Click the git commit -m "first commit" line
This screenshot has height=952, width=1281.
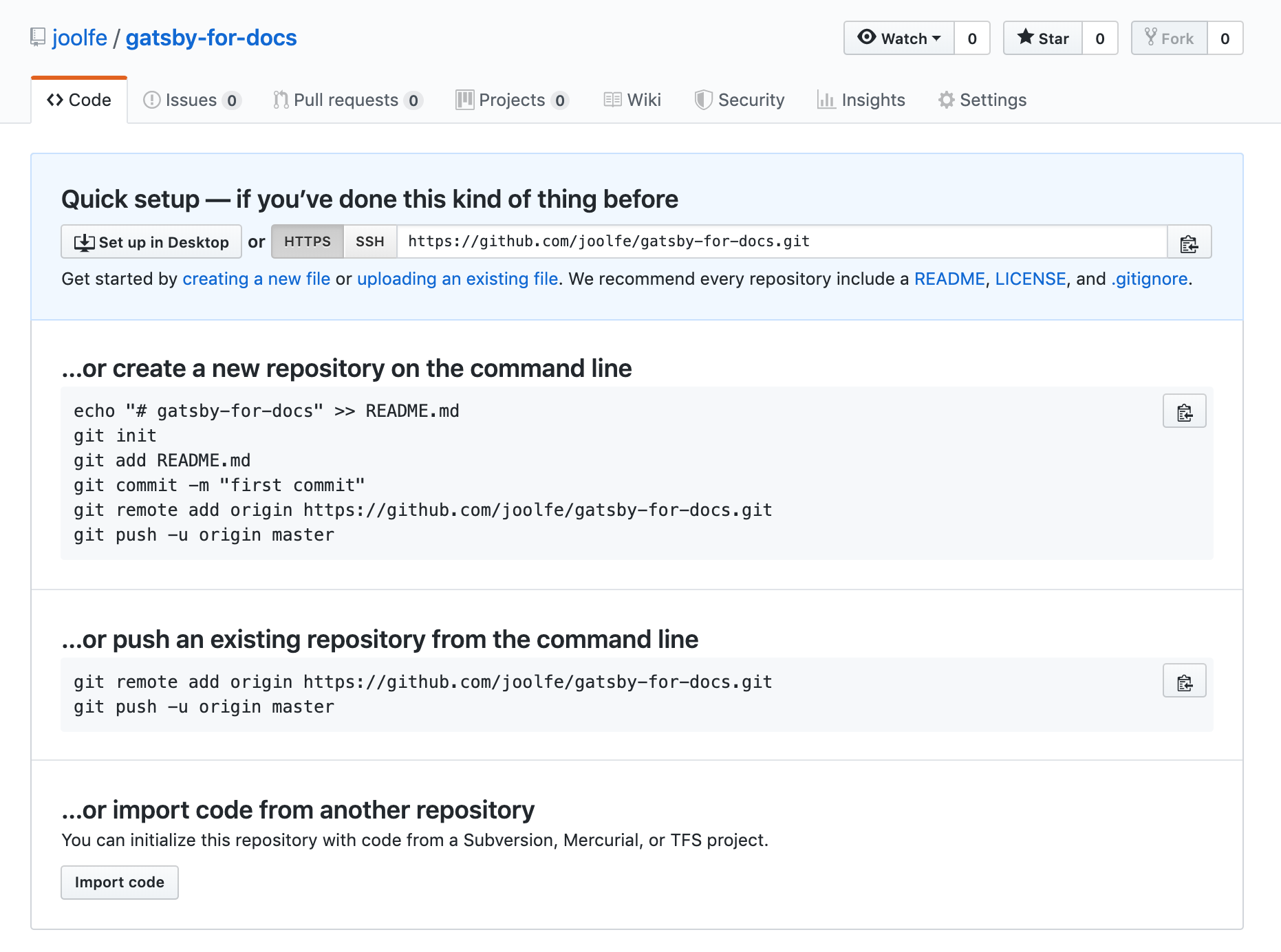click(x=219, y=486)
